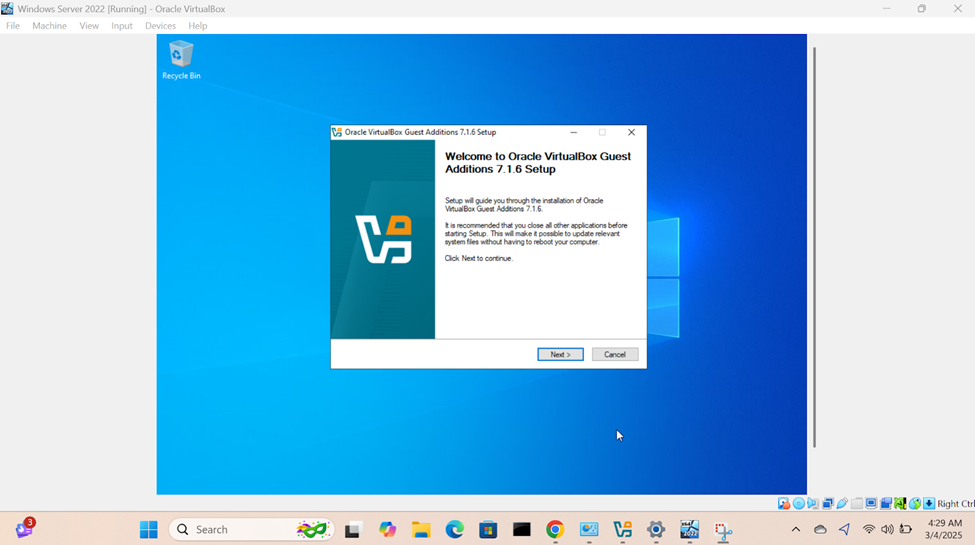The width and height of the screenshot is (975, 545).
Task: Open Settings gear on the taskbar
Action: 656,529
